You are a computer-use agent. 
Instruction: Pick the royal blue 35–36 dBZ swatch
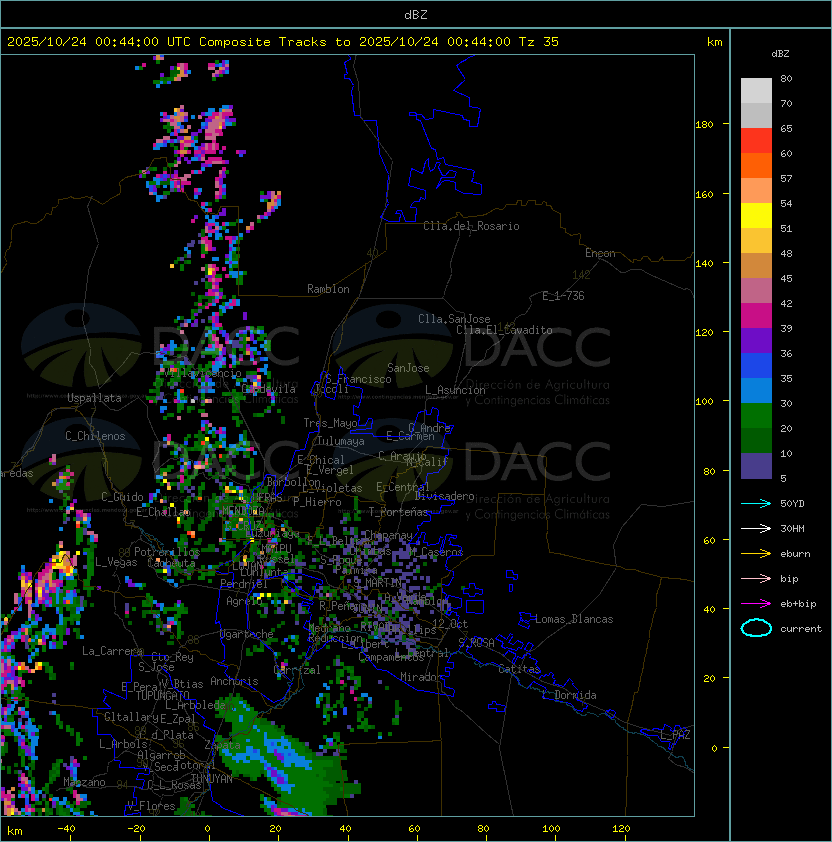756,366
